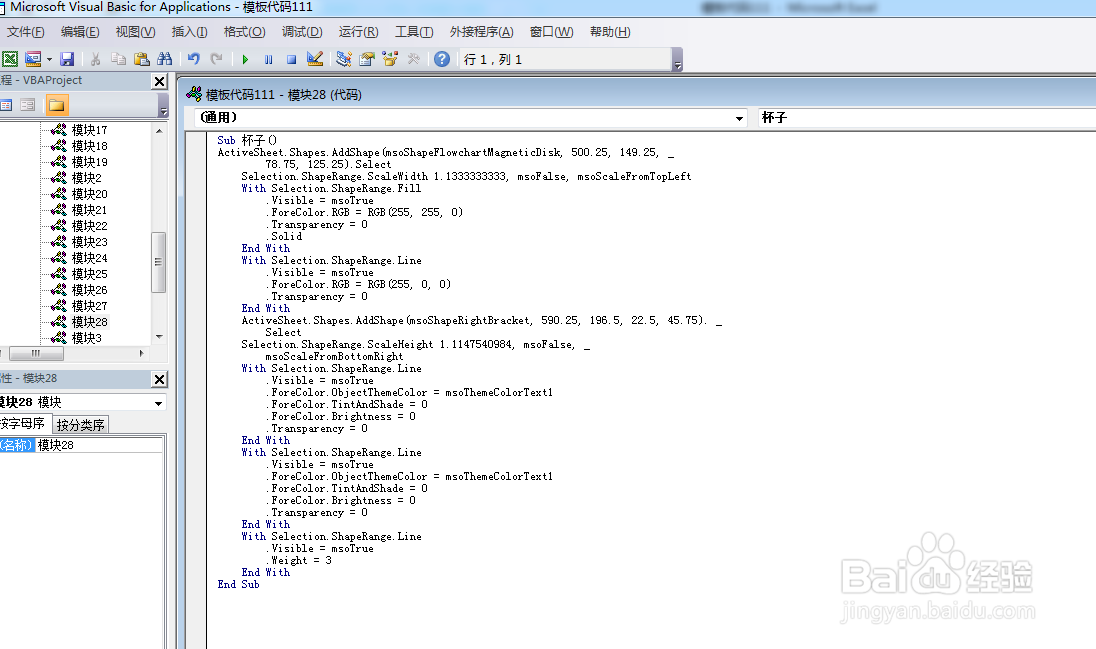Image resolution: width=1096 pixels, height=649 pixels.
Task: Click the Paste clipboard icon
Action: (142, 59)
